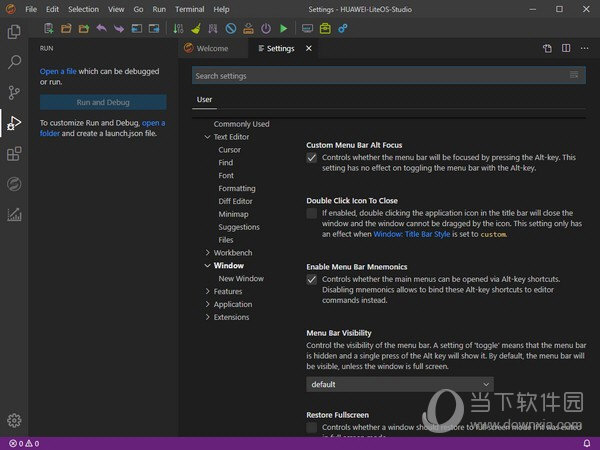This screenshot has height=450, width=600.
Task: Click the compile (binary arrow) toolbar icon
Action: 178,28
